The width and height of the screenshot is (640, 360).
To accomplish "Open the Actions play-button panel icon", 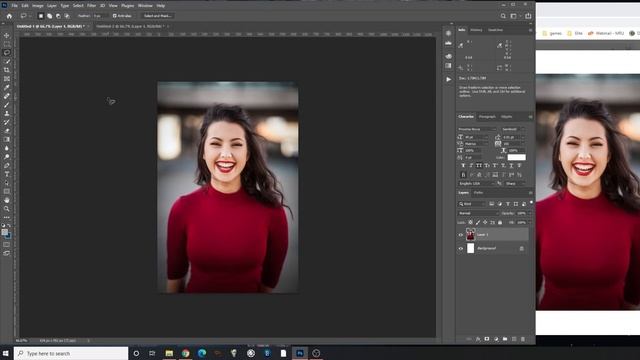I will pyautogui.click(x=449, y=79).
